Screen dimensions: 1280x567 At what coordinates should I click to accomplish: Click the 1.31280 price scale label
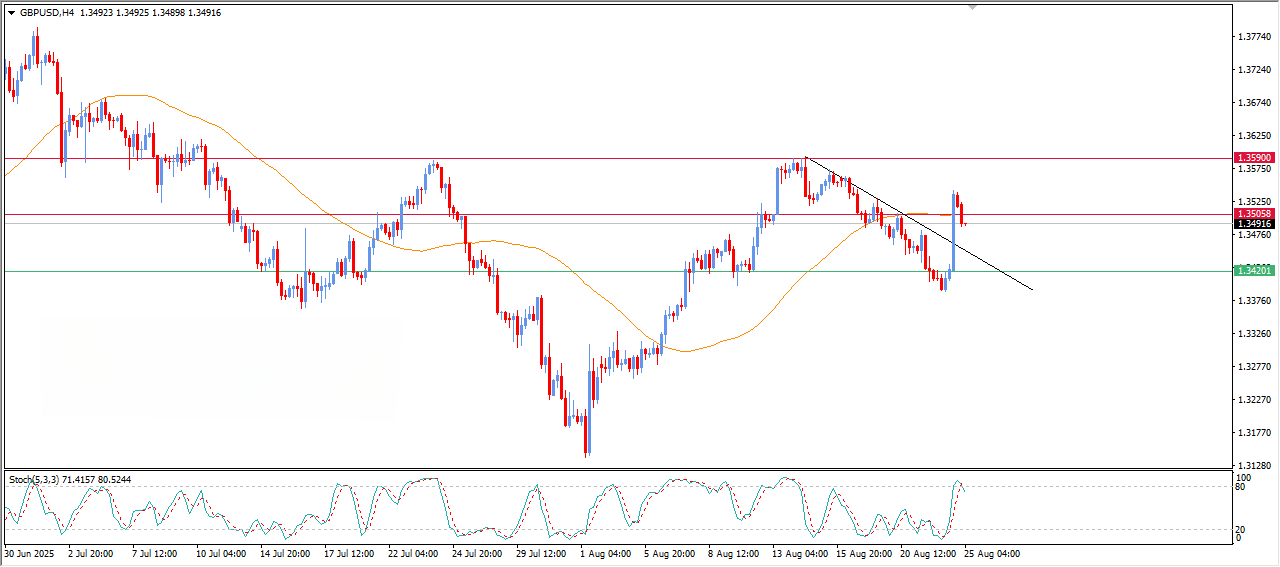[1254, 466]
